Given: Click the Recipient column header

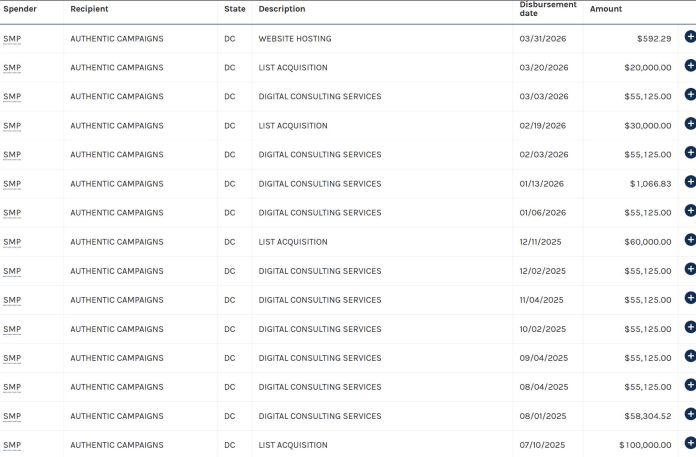Looking at the screenshot, I should pyautogui.click(x=89, y=9).
